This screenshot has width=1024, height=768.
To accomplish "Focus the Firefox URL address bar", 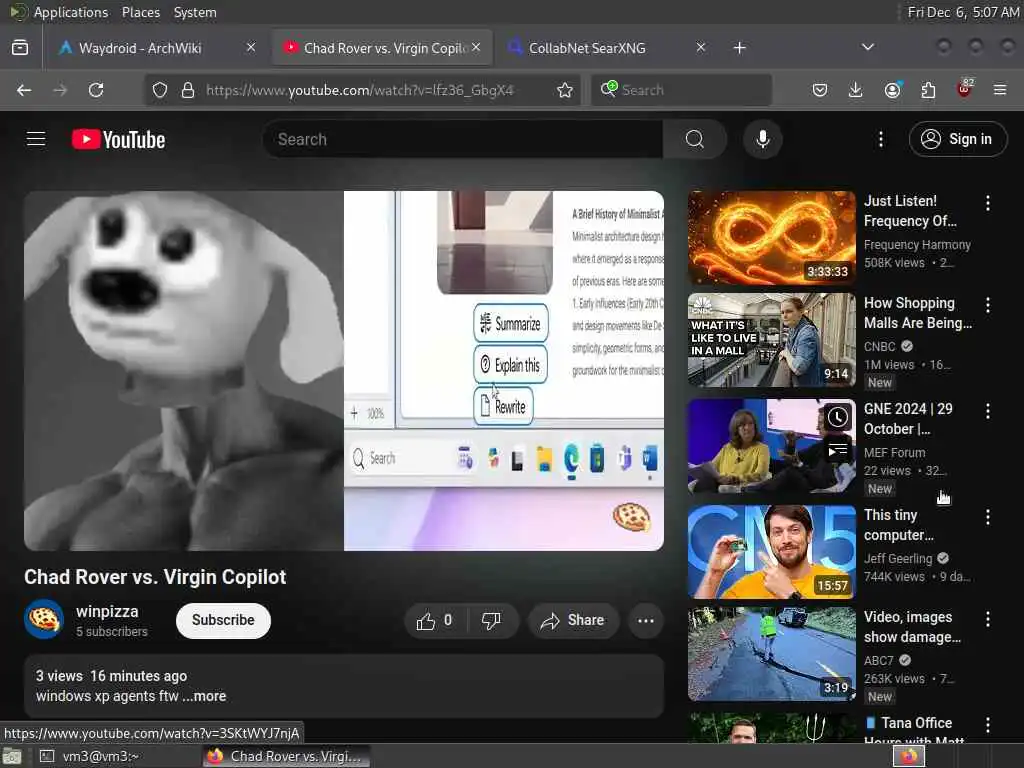I will [360, 90].
